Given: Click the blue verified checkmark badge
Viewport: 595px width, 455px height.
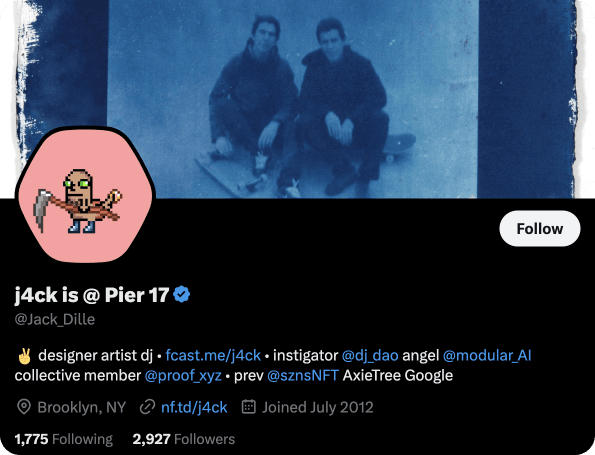Looking at the screenshot, I should pos(182,295).
